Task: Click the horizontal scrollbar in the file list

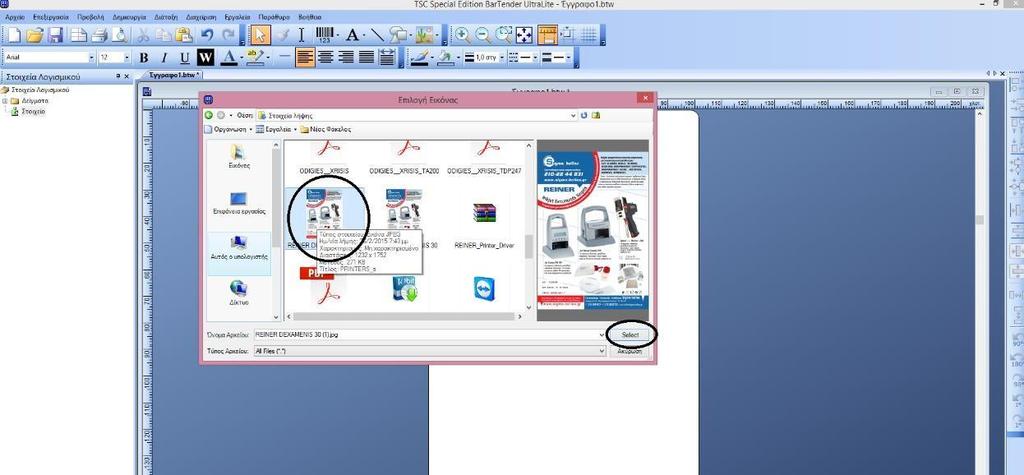Action: [x=404, y=316]
